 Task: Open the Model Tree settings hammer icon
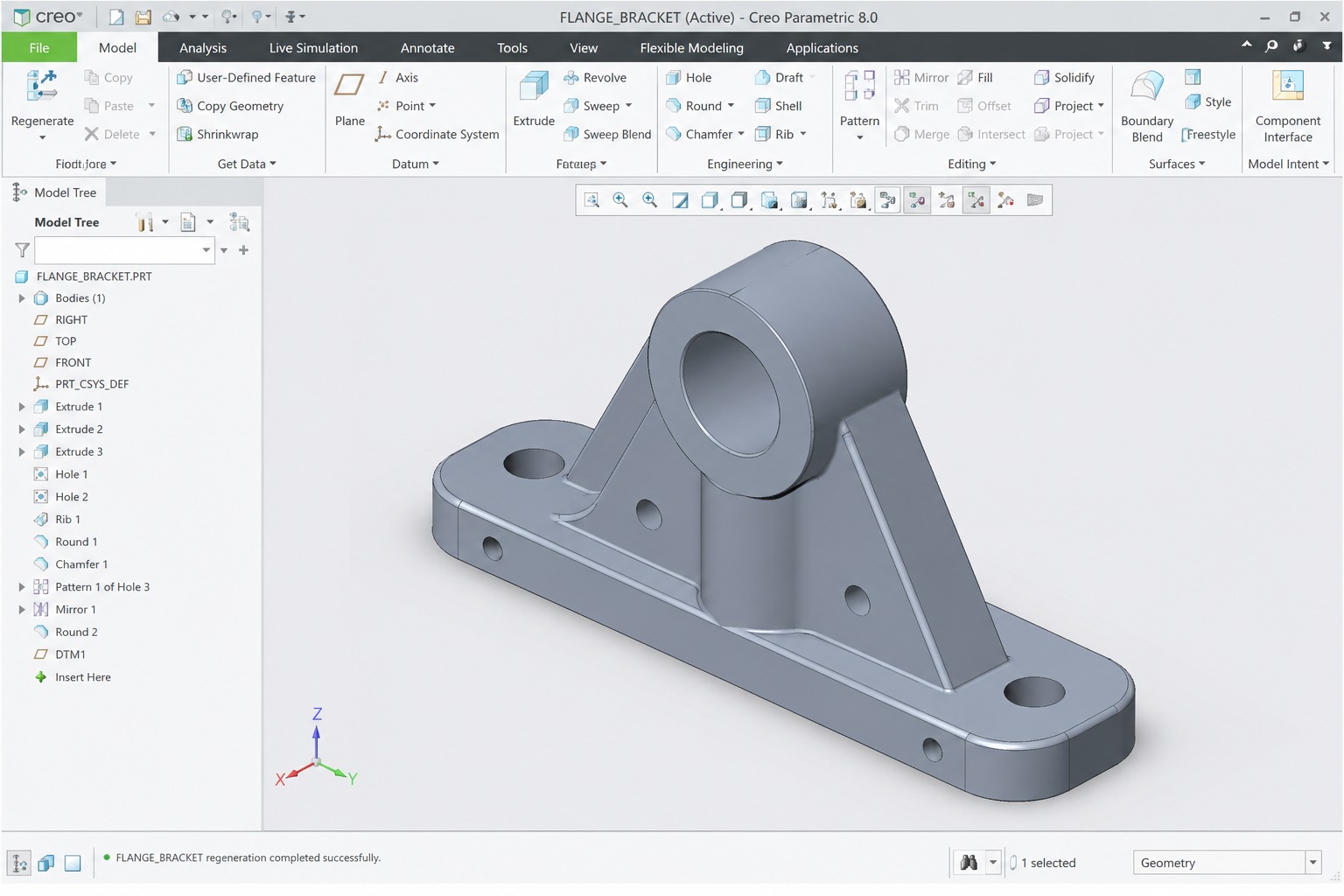coord(144,223)
